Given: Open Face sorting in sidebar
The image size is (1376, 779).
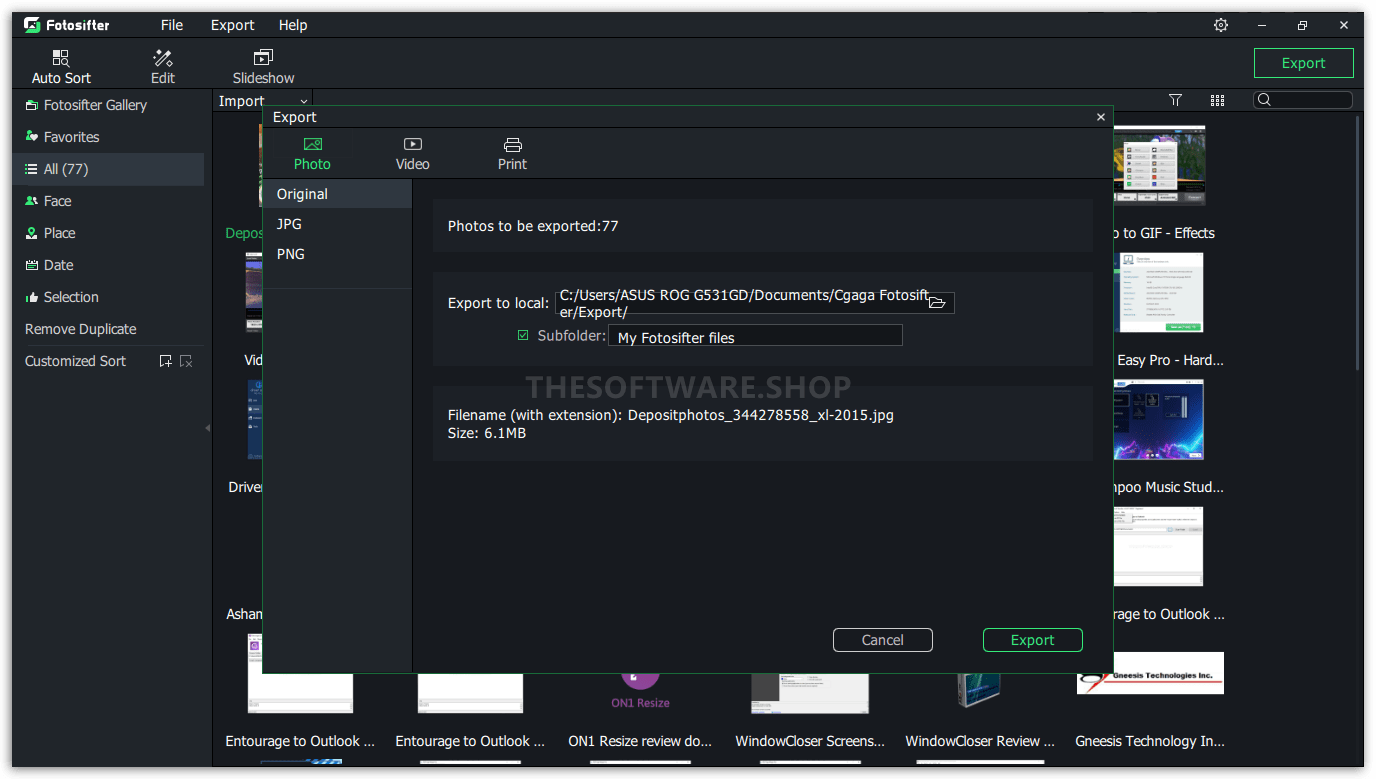Looking at the screenshot, I should point(108,201).
